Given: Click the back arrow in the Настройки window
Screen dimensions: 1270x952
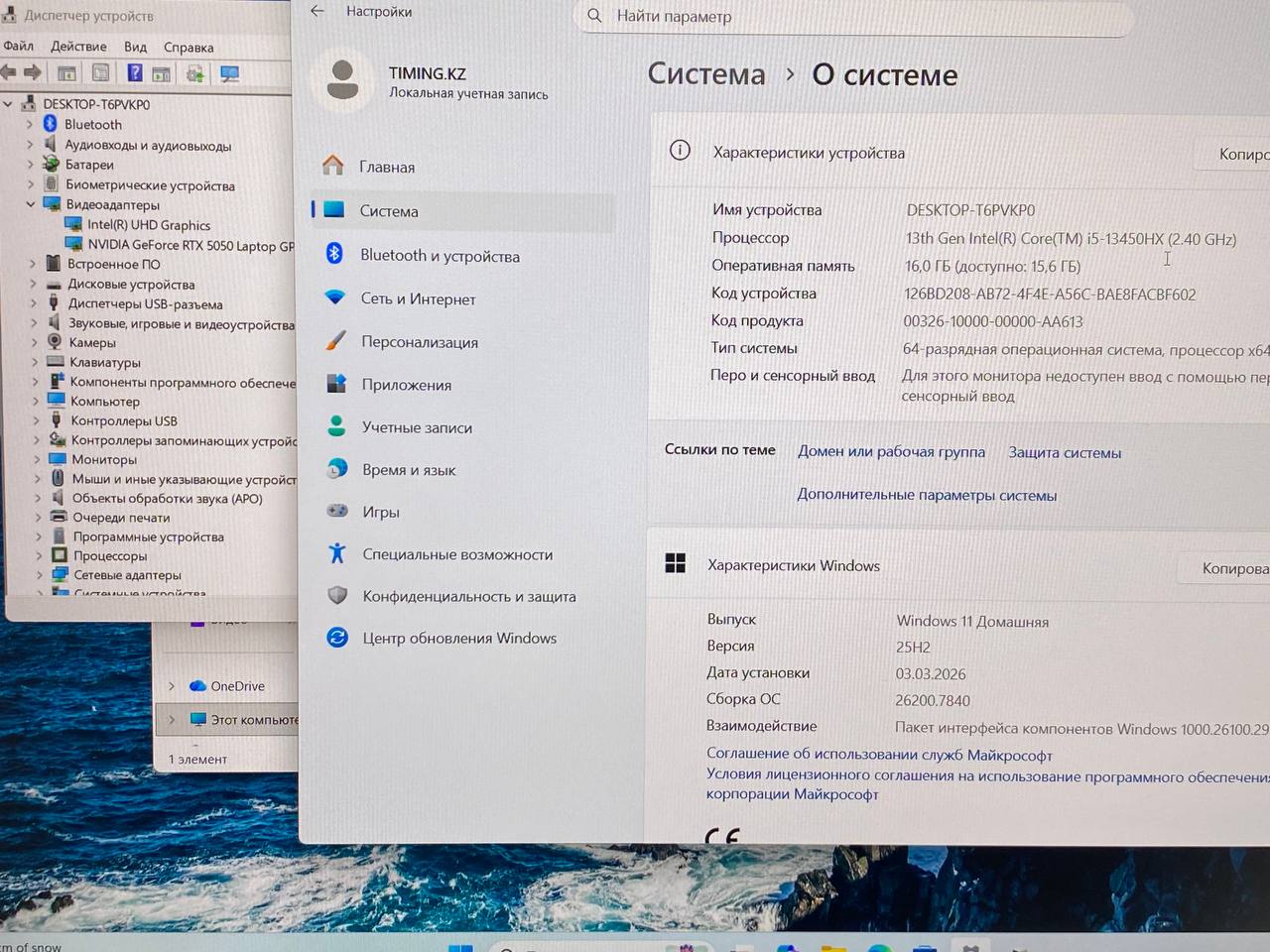Looking at the screenshot, I should pos(317,11).
